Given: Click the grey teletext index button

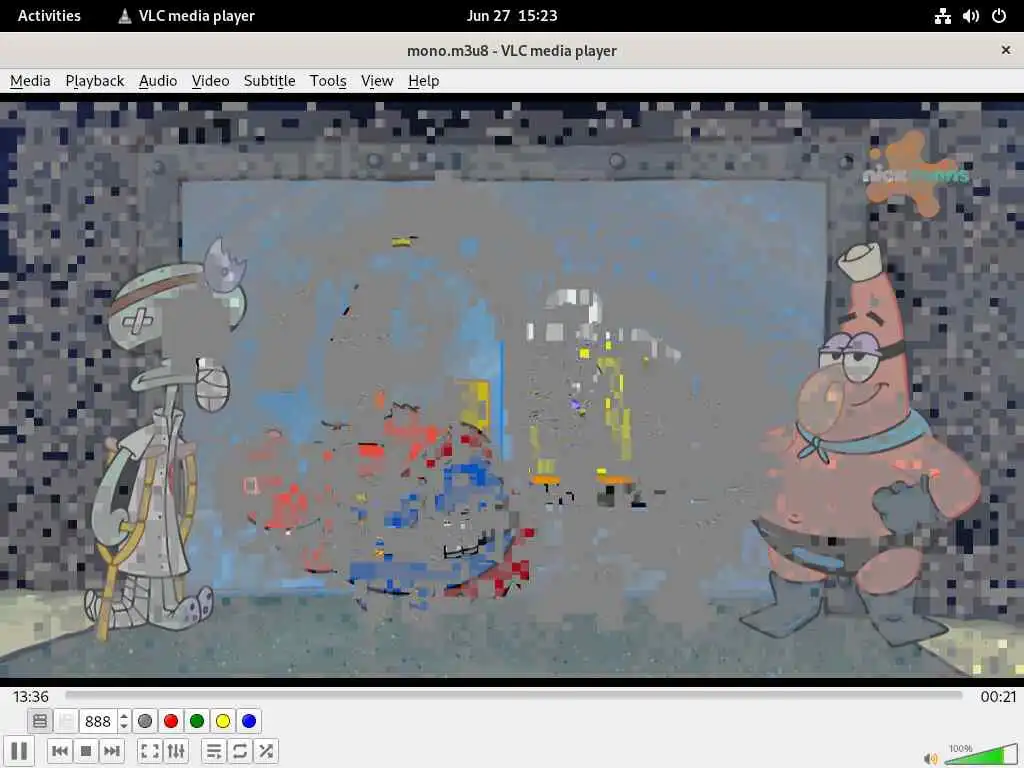Looking at the screenshot, I should coord(145,721).
